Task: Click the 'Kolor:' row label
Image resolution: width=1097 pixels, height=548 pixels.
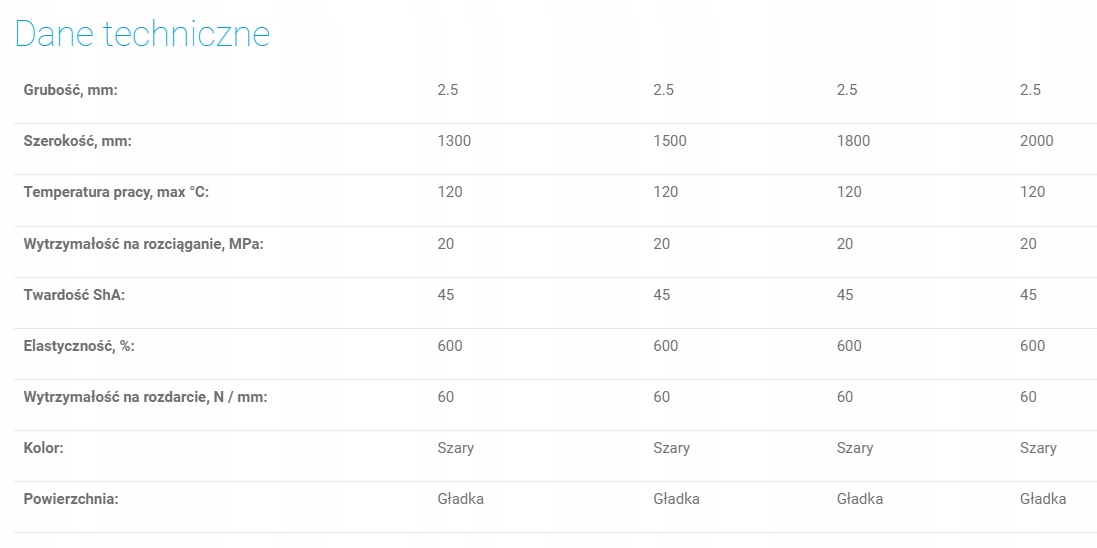Action: tap(43, 448)
